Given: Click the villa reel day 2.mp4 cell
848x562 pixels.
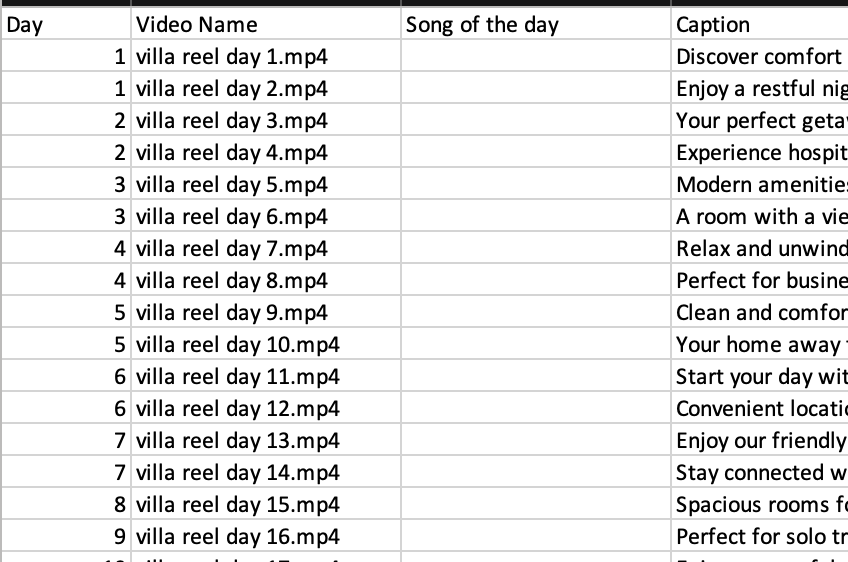Looking at the screenshot, I should (266, 89).
